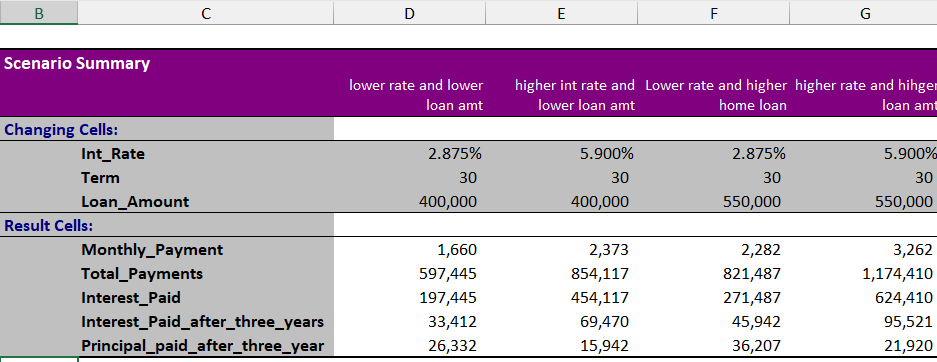Select Total_Payments value 1,174,410
937x362 pixels.
(x=898, y=274)
